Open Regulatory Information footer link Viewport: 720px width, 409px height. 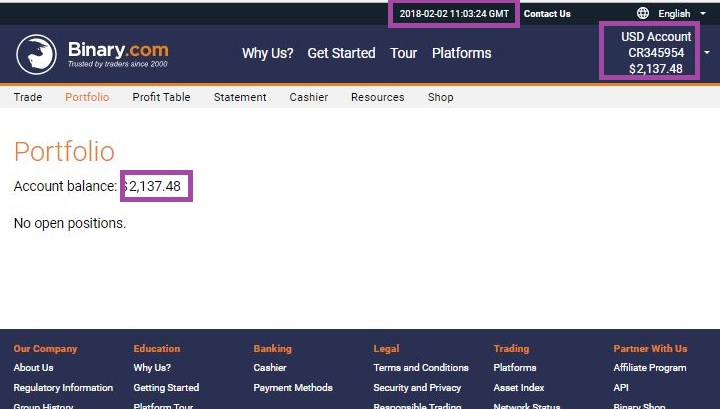[x=63, y=388]
